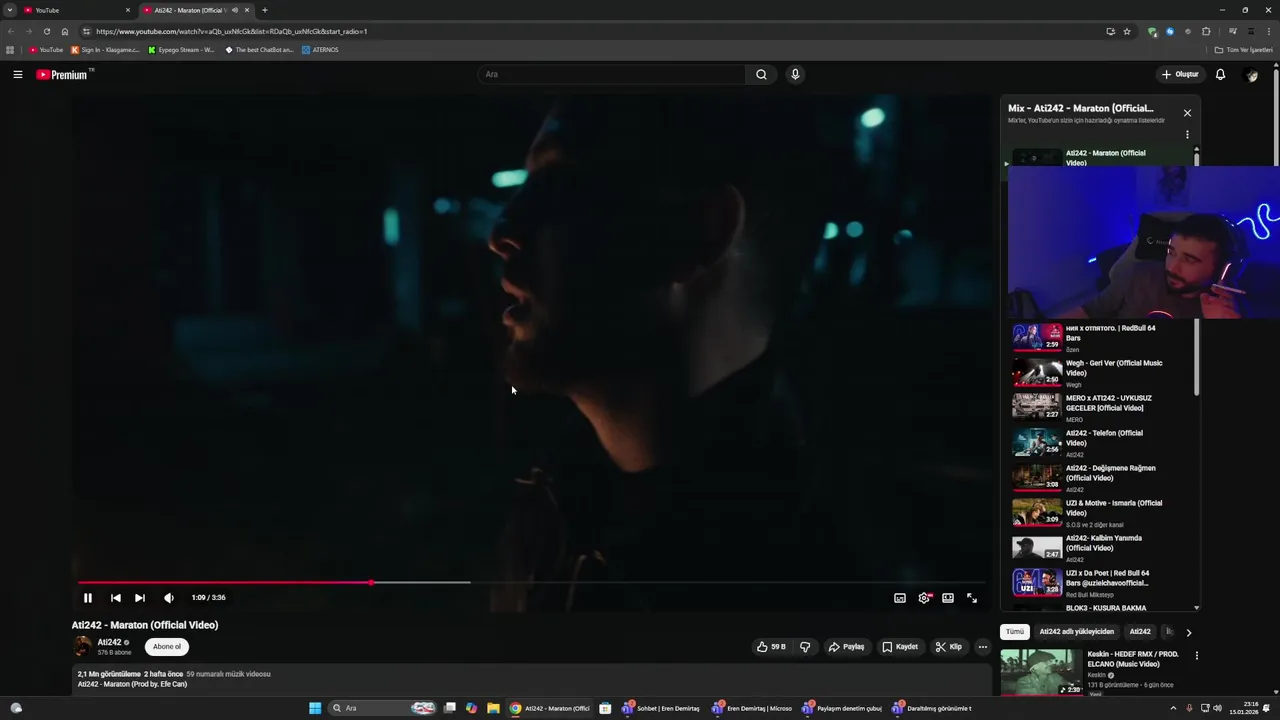Open the Extensions puzzle icon
The image size is (1280, 720).
[1206, 31]
